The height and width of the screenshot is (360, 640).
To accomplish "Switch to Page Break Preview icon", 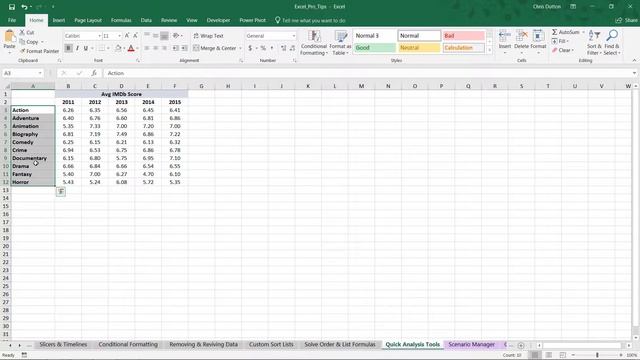I will pos(562,355).
